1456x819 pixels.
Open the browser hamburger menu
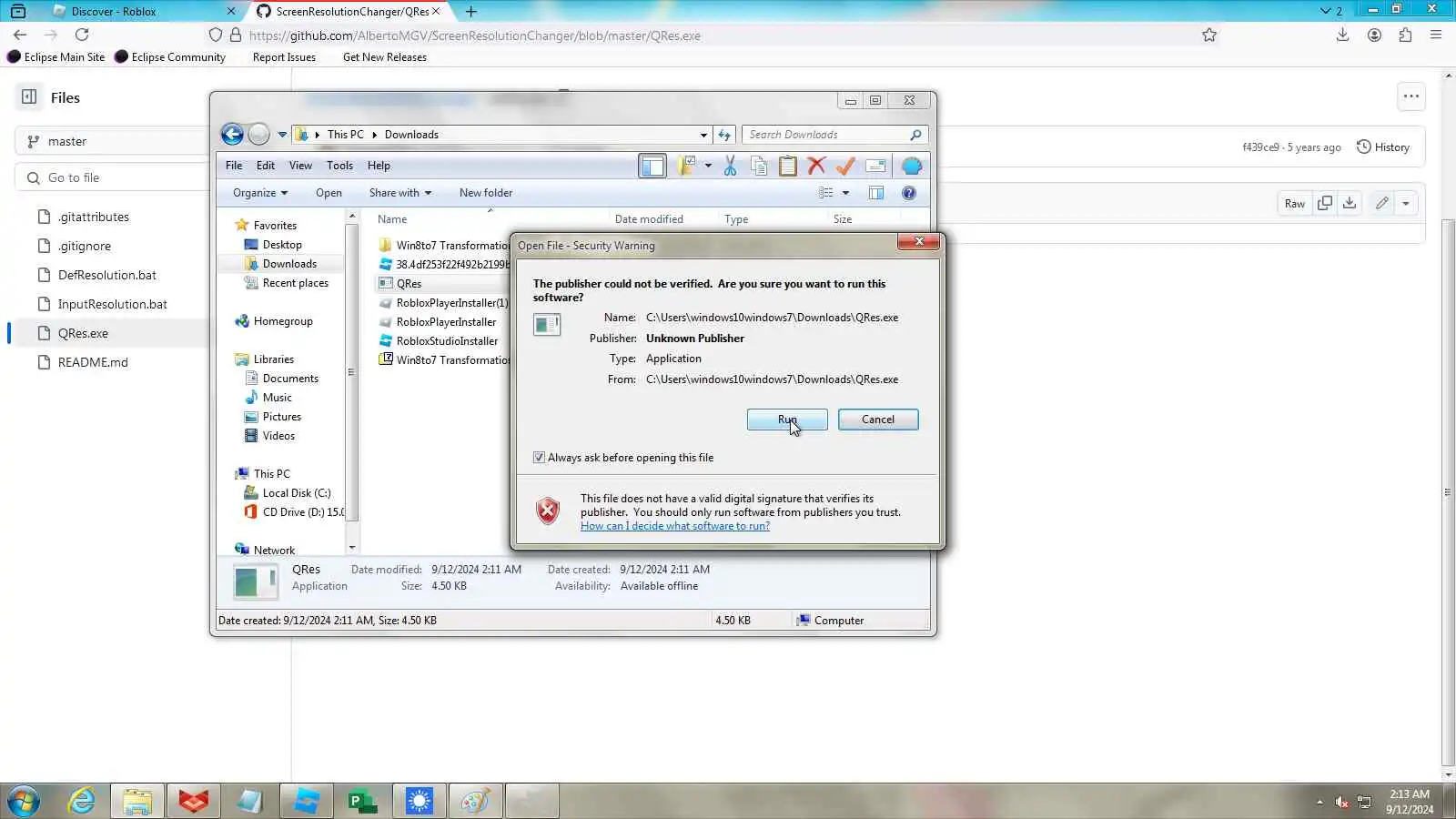1436,35
